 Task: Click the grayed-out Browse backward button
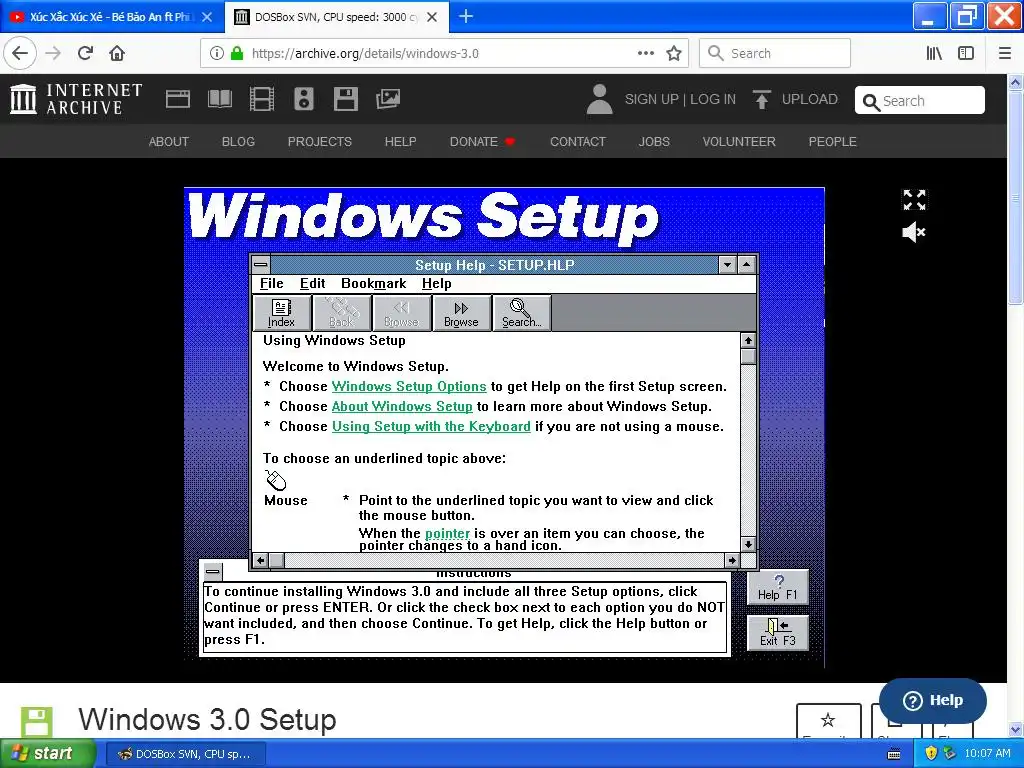[401, 313]
